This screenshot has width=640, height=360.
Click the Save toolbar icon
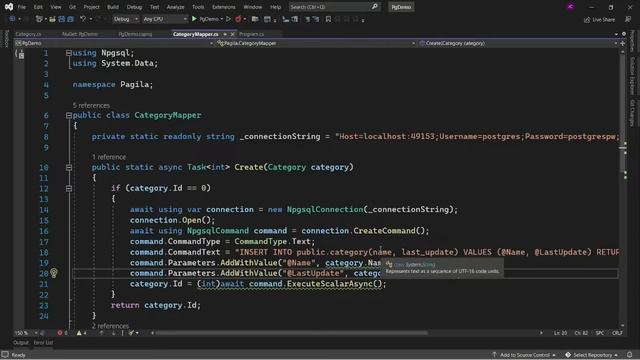coord(62,19)
